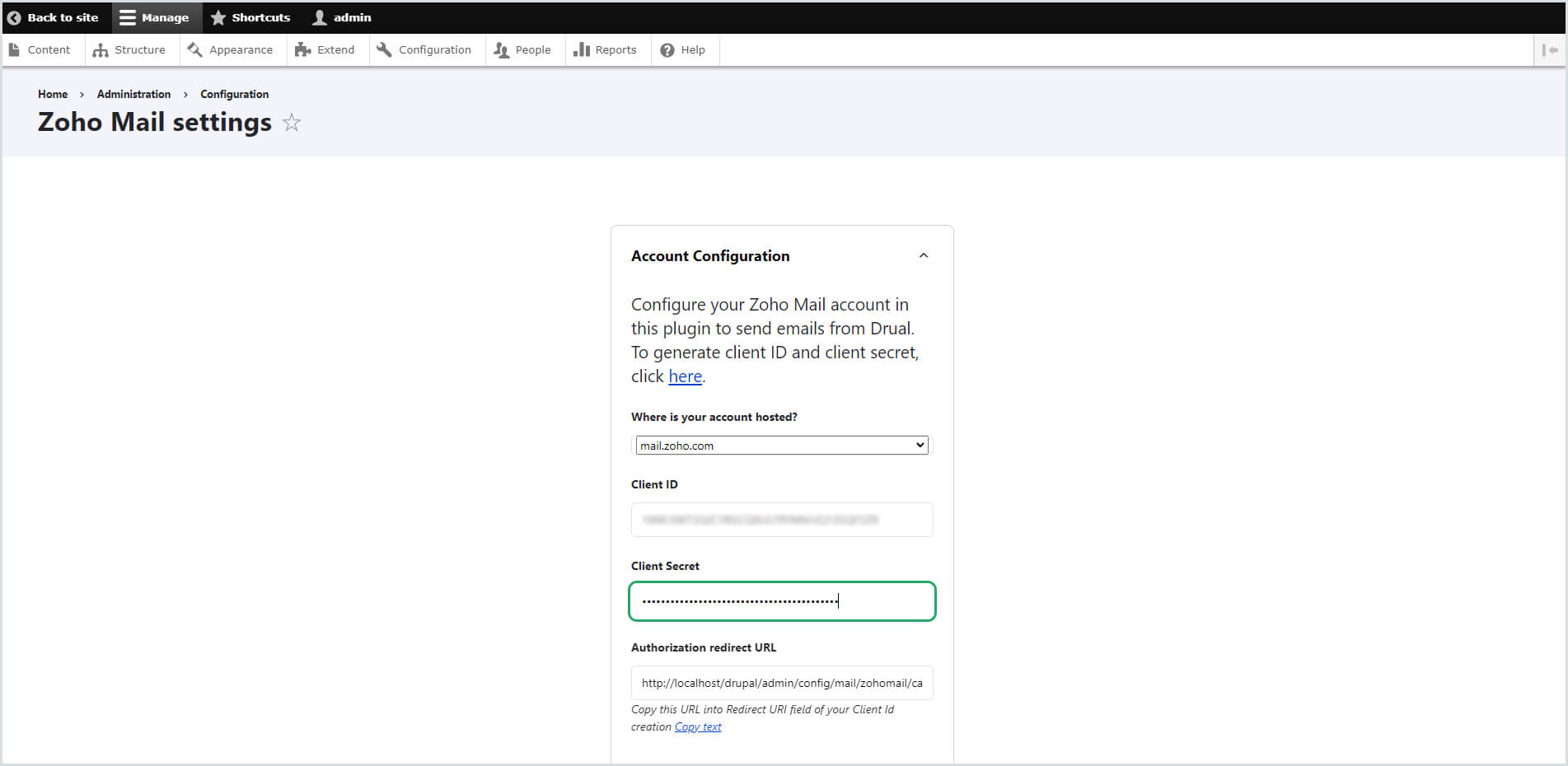
Task: Click the toolbar orientation toggle icon
Action: (x=1550, y=50)
